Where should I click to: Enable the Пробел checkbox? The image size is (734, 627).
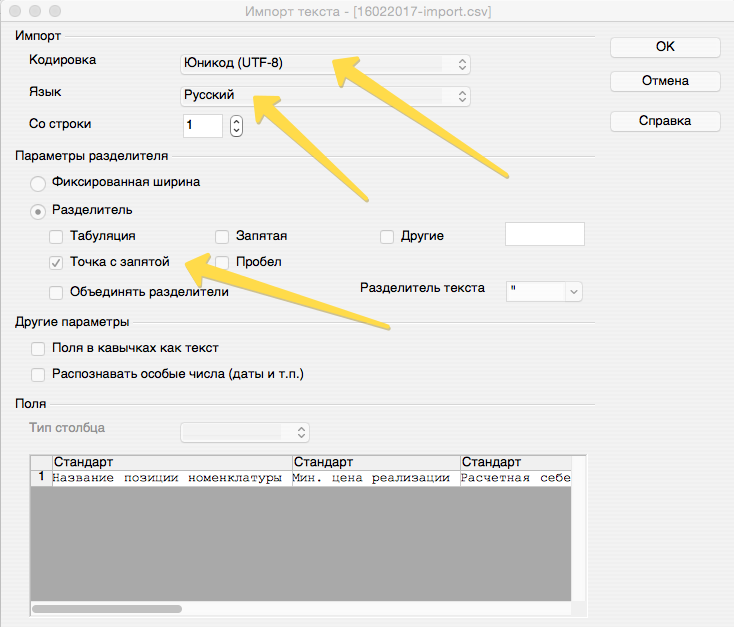coord(222,263)
